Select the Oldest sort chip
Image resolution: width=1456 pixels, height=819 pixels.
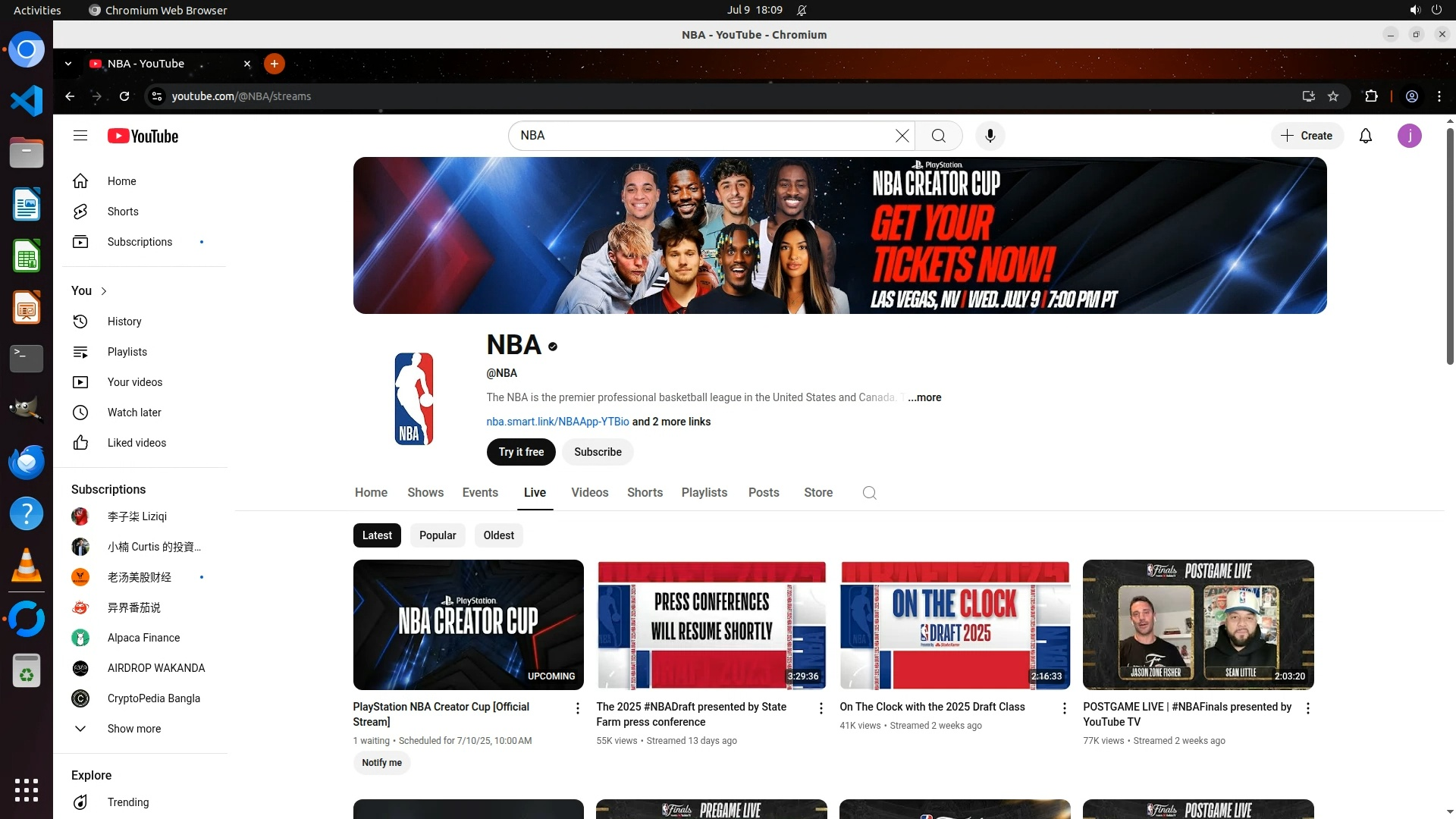pyautogui.click(x=498, y=535)
